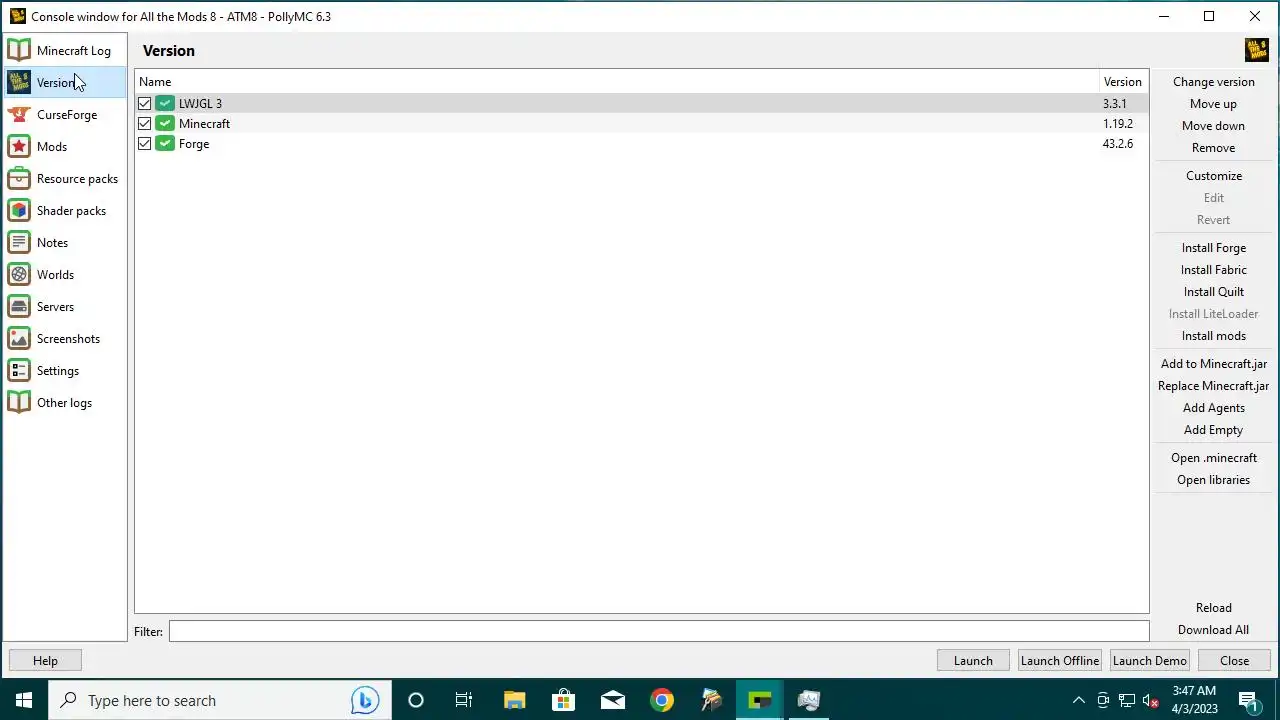
Task: Click the Reload button
Action: (1213, 608)
